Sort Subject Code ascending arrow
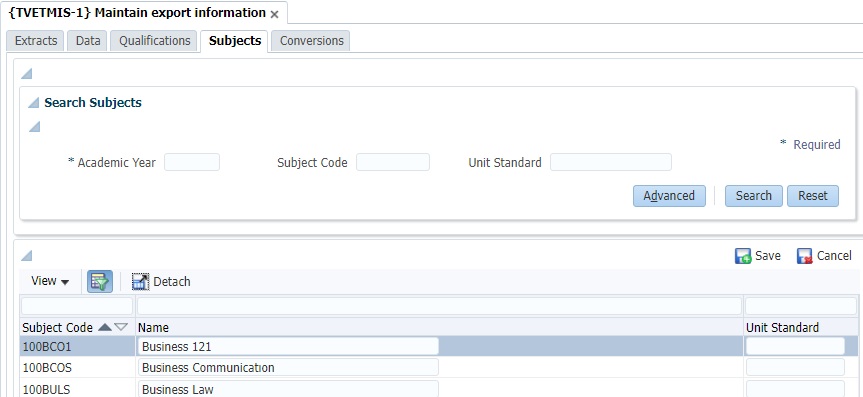Viewport: 863px width, 397px height. [105, 327]
